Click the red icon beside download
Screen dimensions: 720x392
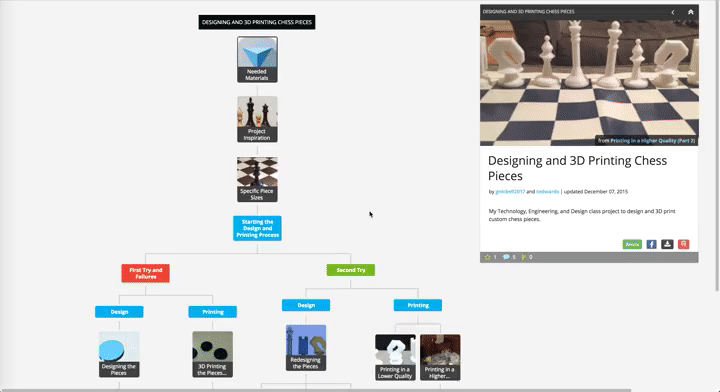(x=683, y=244)
